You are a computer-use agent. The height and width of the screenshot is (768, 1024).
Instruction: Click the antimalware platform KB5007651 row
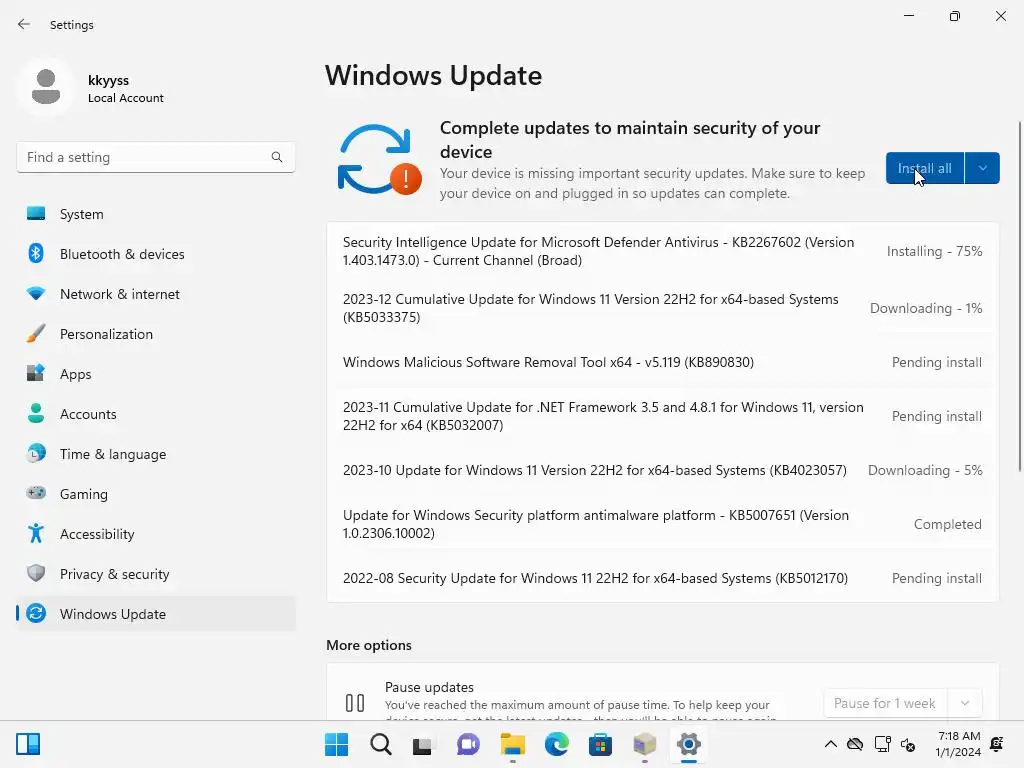[x=662, y=524]
